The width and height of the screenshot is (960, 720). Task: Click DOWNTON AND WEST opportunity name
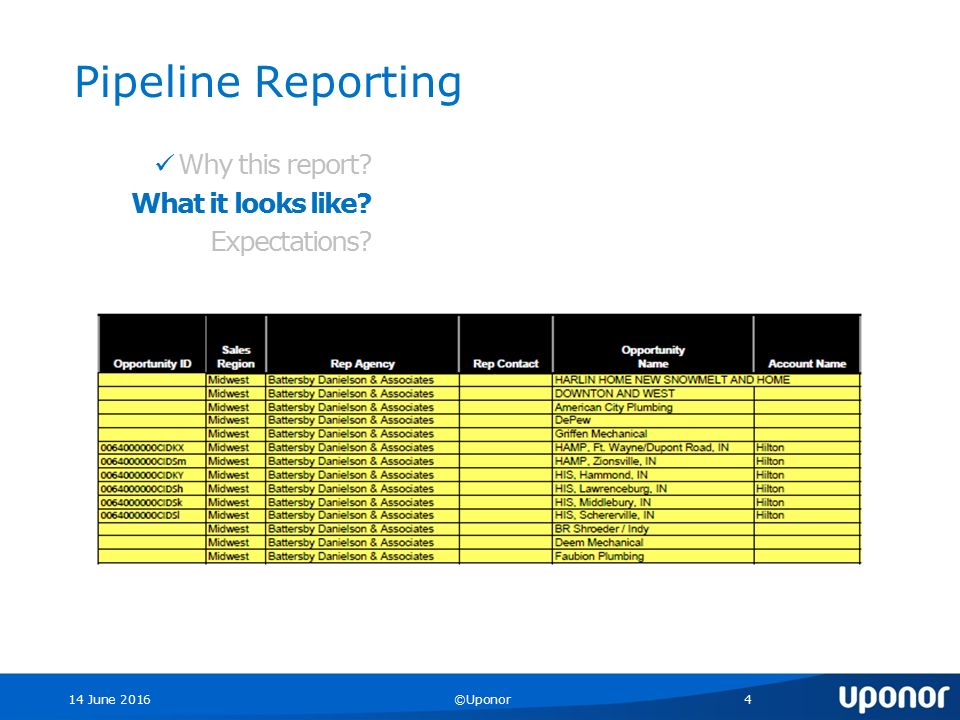click(653, 394)
